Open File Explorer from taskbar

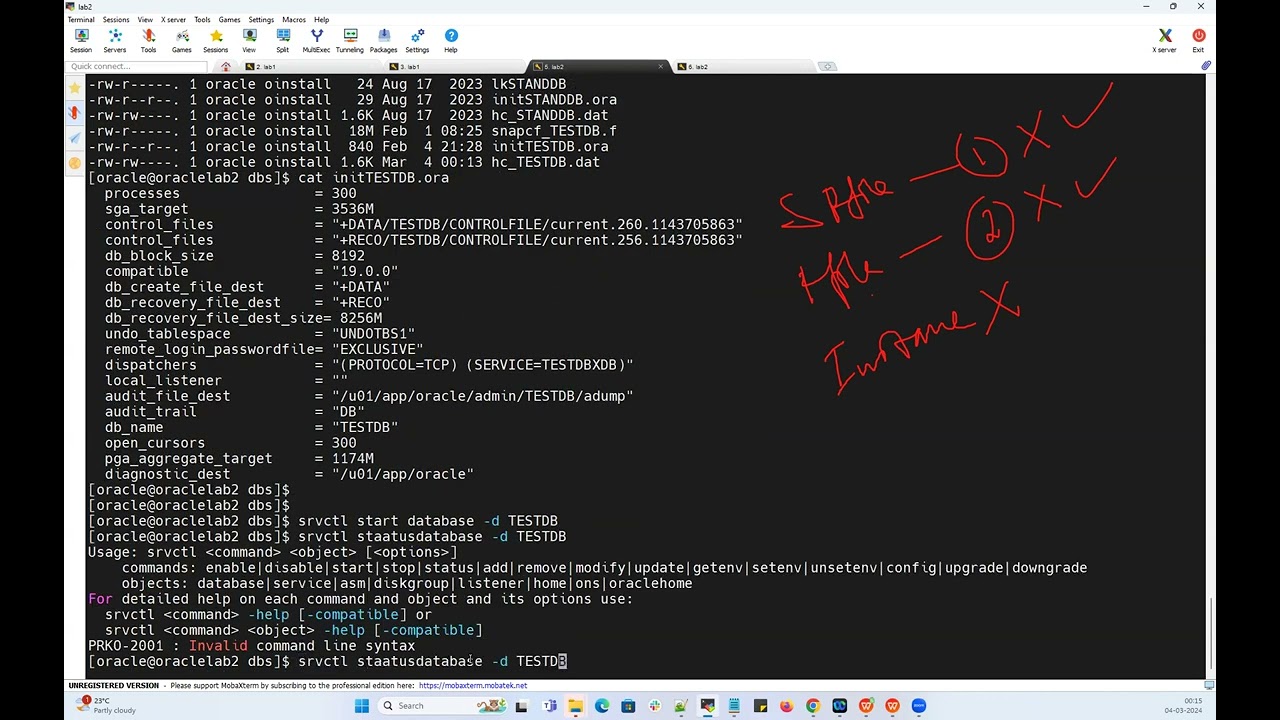tap(575, 706)
